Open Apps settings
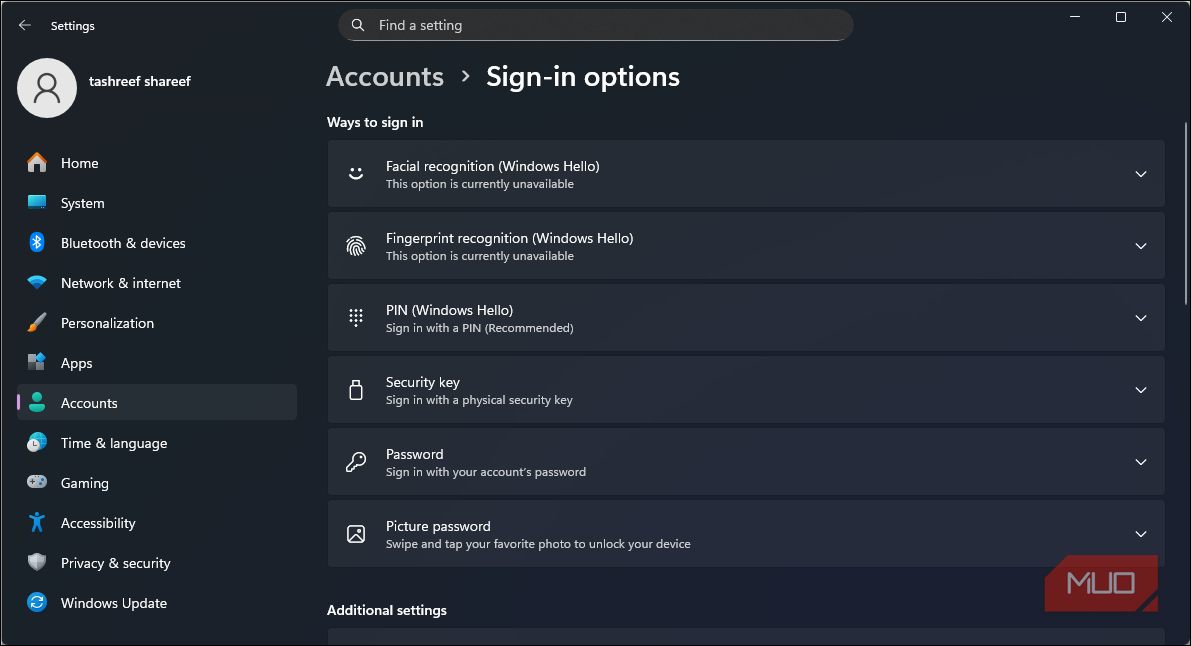The image size is (1191, 646). (x=156, y=363)
